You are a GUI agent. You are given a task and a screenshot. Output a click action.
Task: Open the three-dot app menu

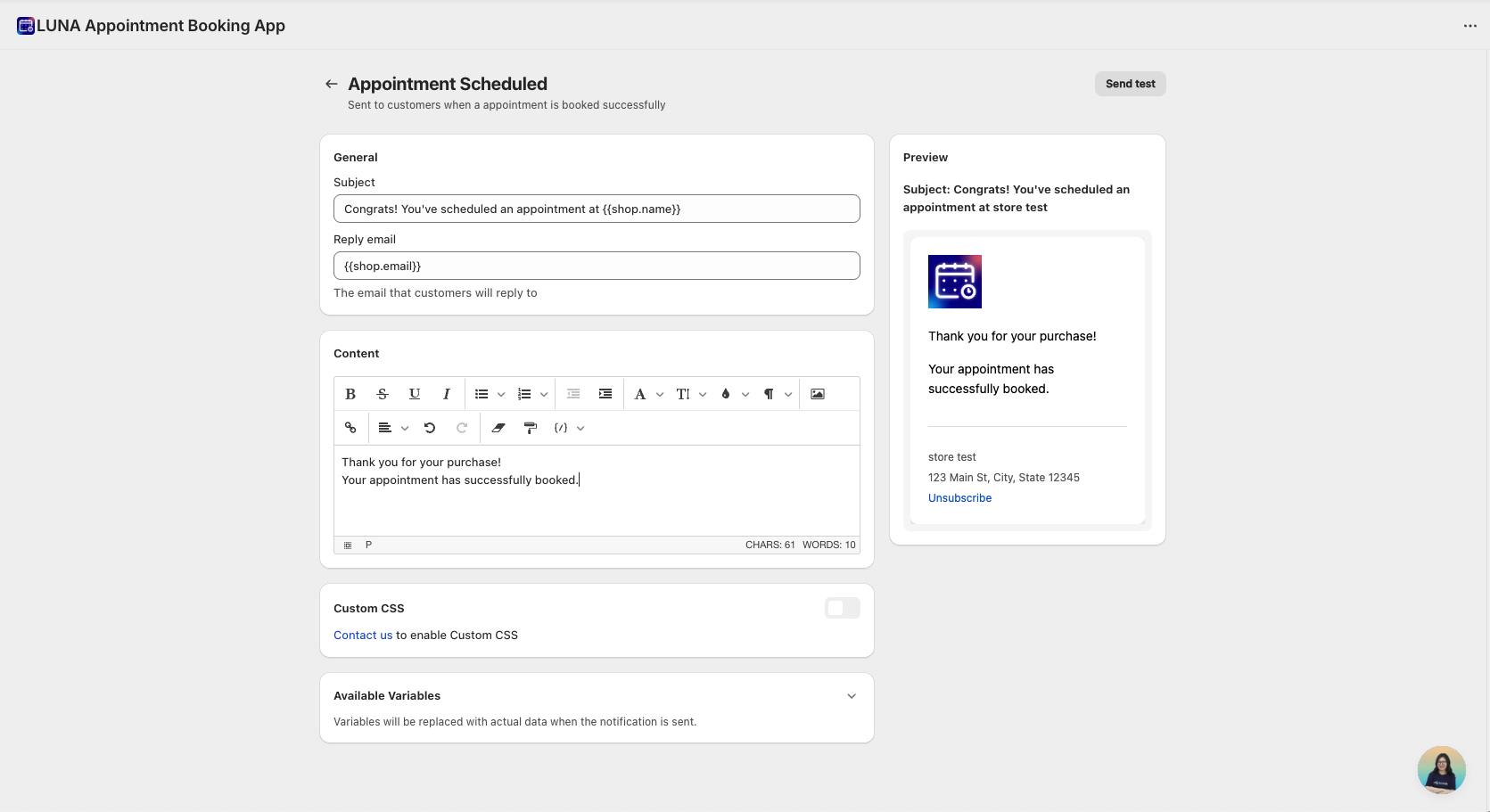point(1469,26)
